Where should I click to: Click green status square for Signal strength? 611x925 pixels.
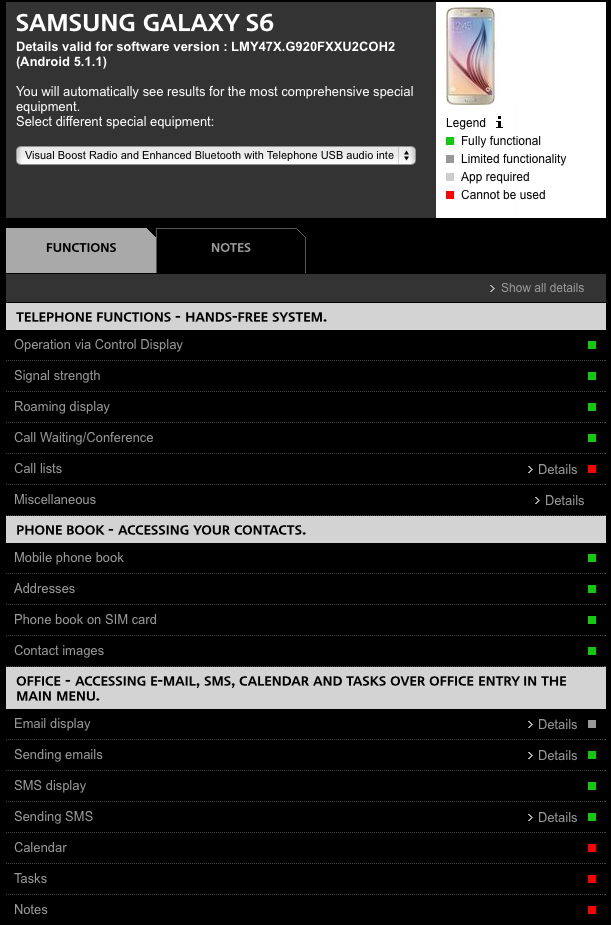[x=592, y=376]
